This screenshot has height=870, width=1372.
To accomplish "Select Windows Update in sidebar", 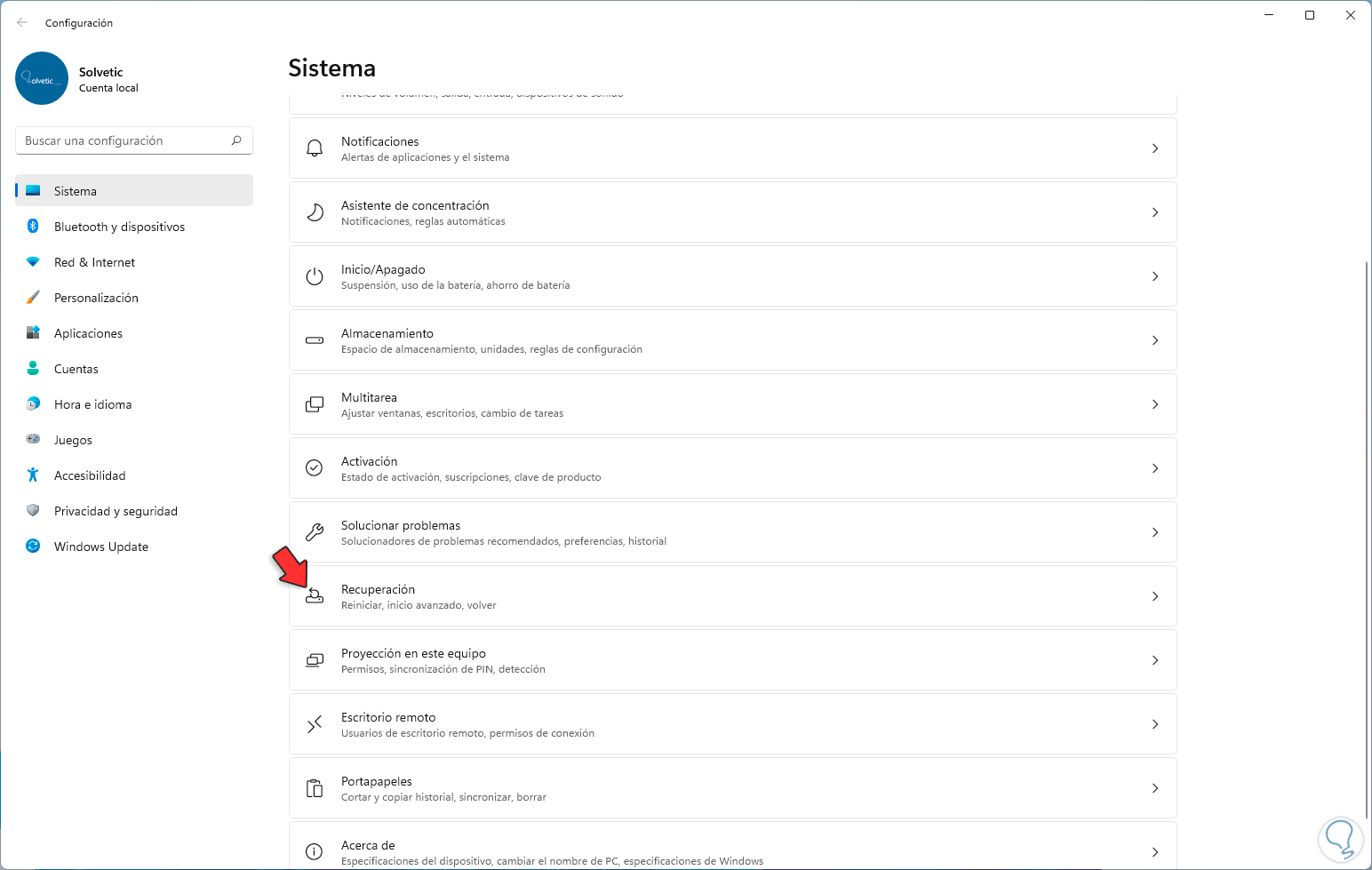I will [x=100, y=547].
